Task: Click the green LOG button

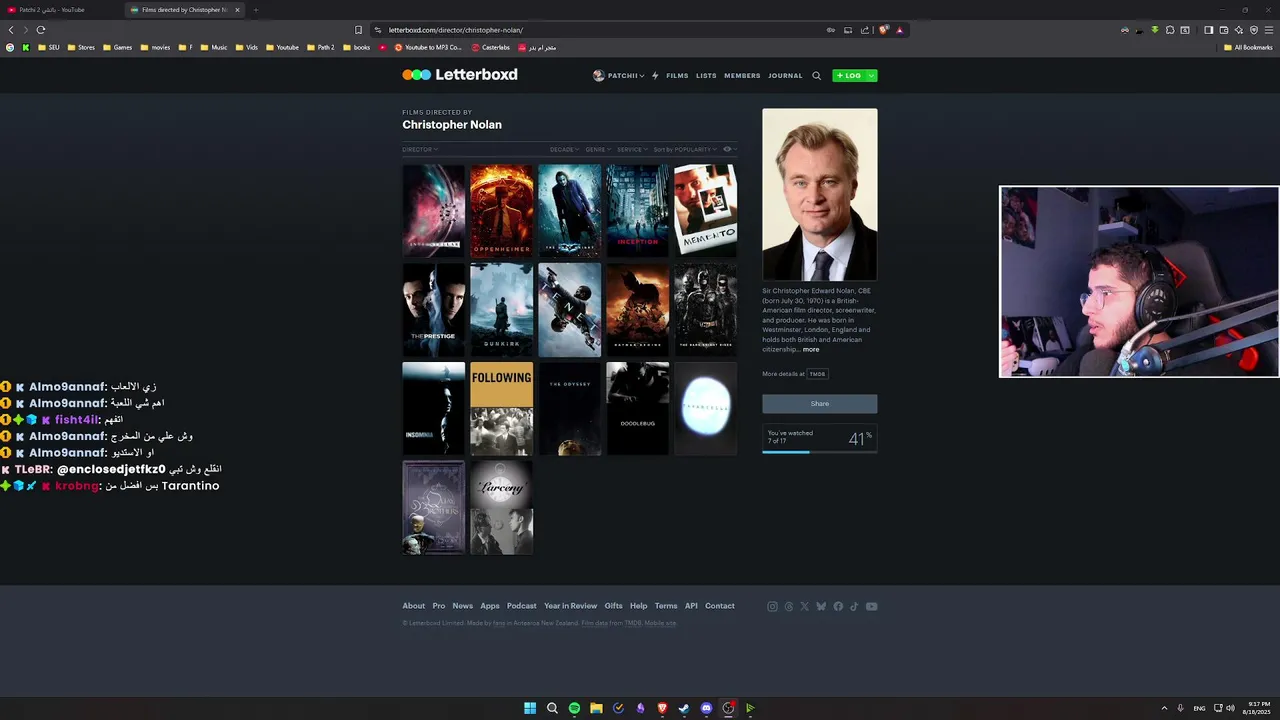Action: coord(848,76)
